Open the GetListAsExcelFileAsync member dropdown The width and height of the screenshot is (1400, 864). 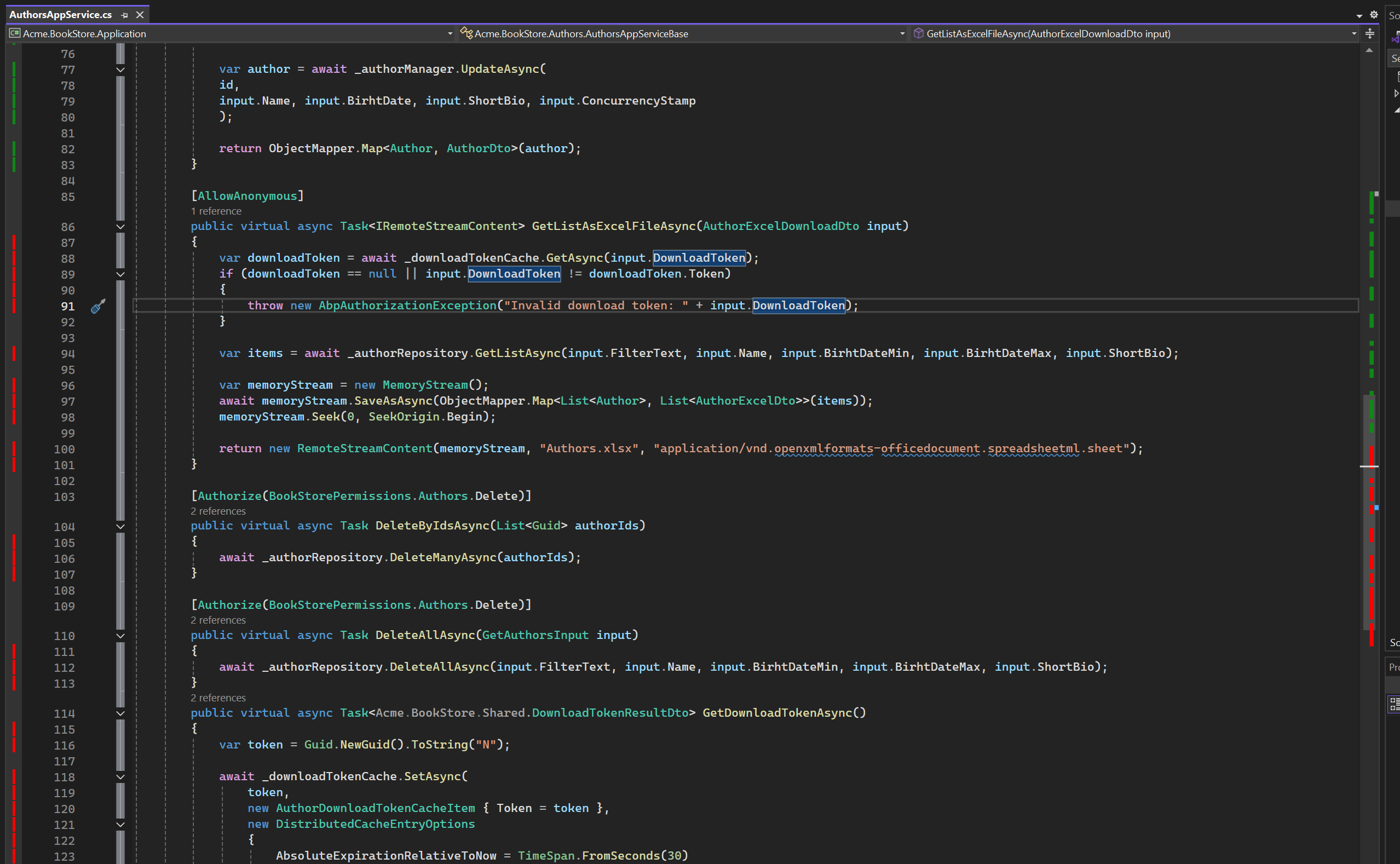pyautogui.click(x=1353, y=34)
